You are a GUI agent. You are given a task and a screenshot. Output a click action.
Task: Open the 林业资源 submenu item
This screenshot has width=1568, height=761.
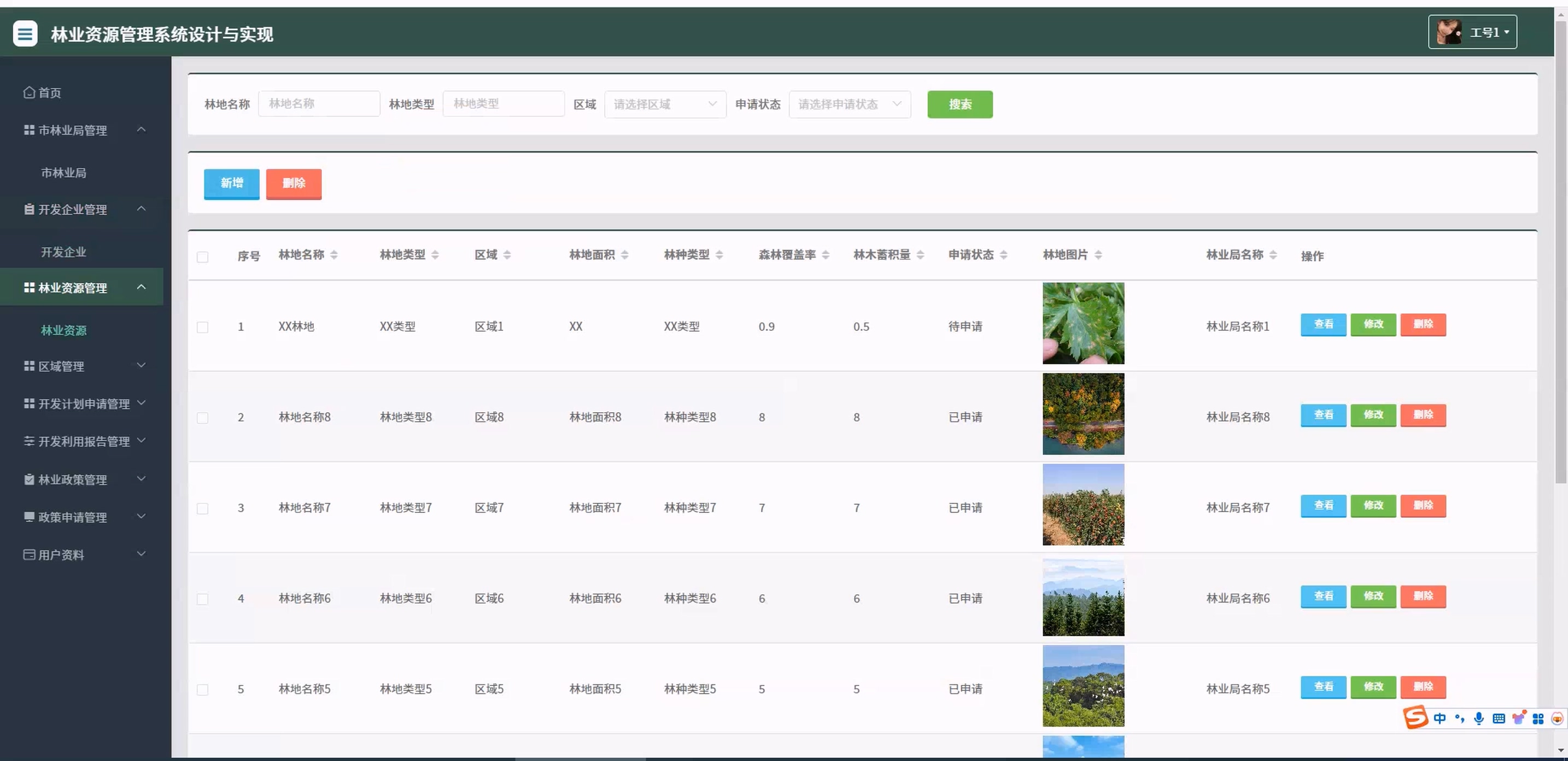coord(63,330)
